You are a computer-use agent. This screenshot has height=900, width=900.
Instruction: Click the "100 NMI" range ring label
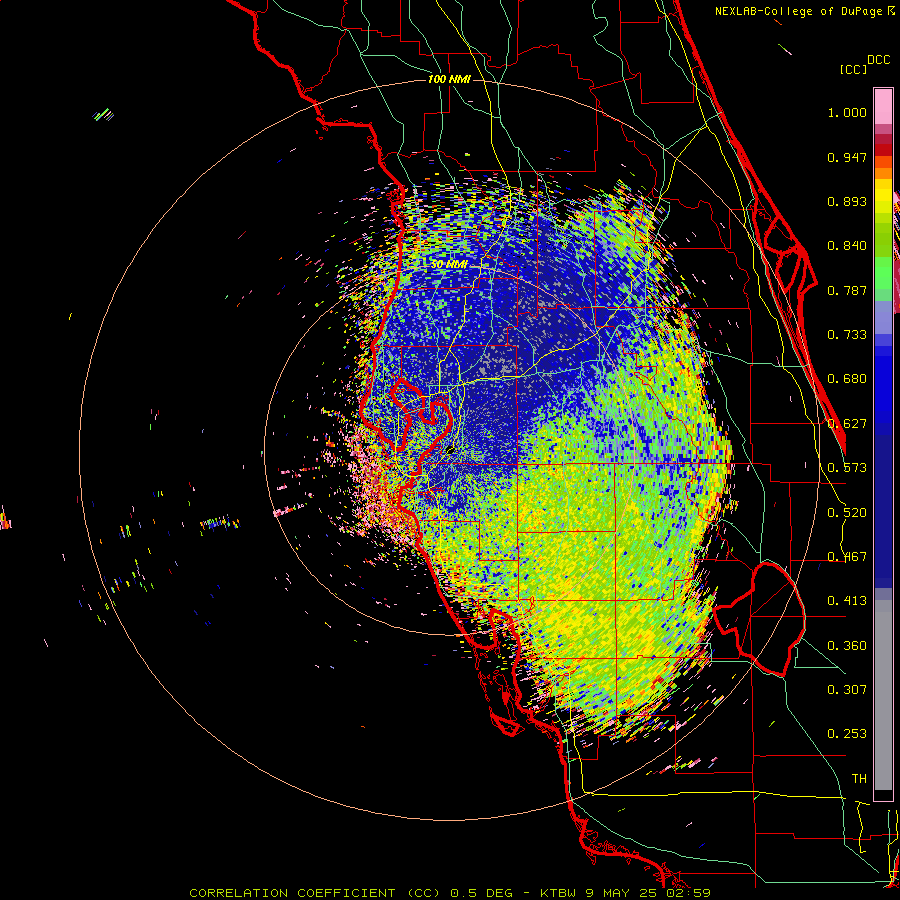tap(449, 79)
